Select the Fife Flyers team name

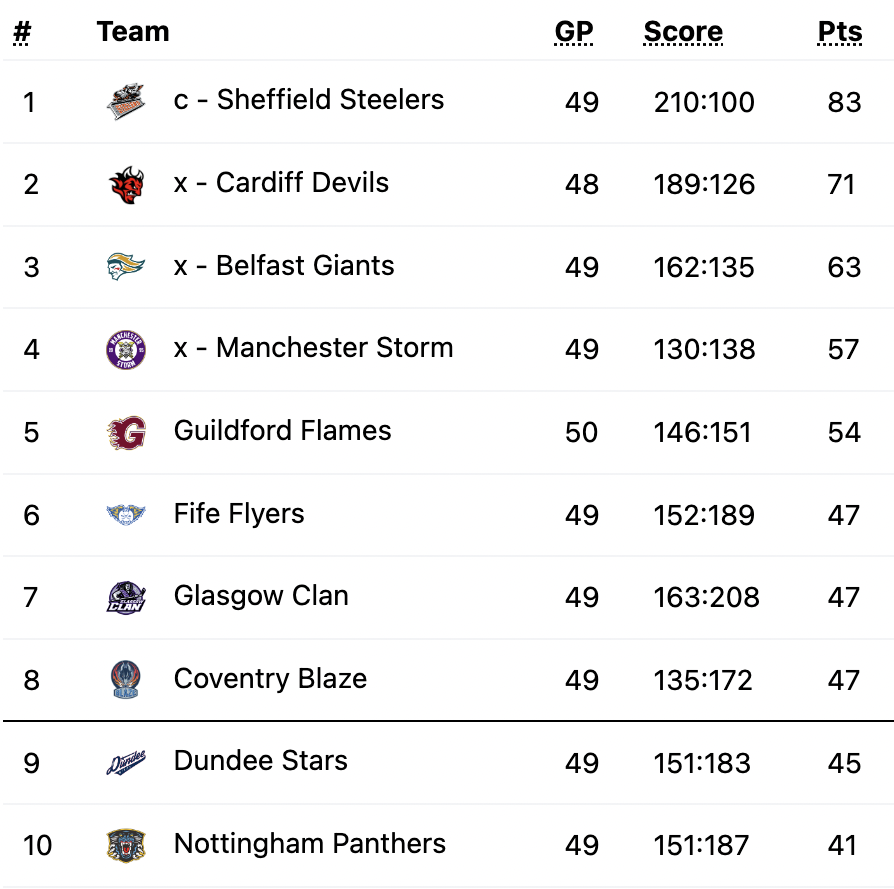point(239,514)
